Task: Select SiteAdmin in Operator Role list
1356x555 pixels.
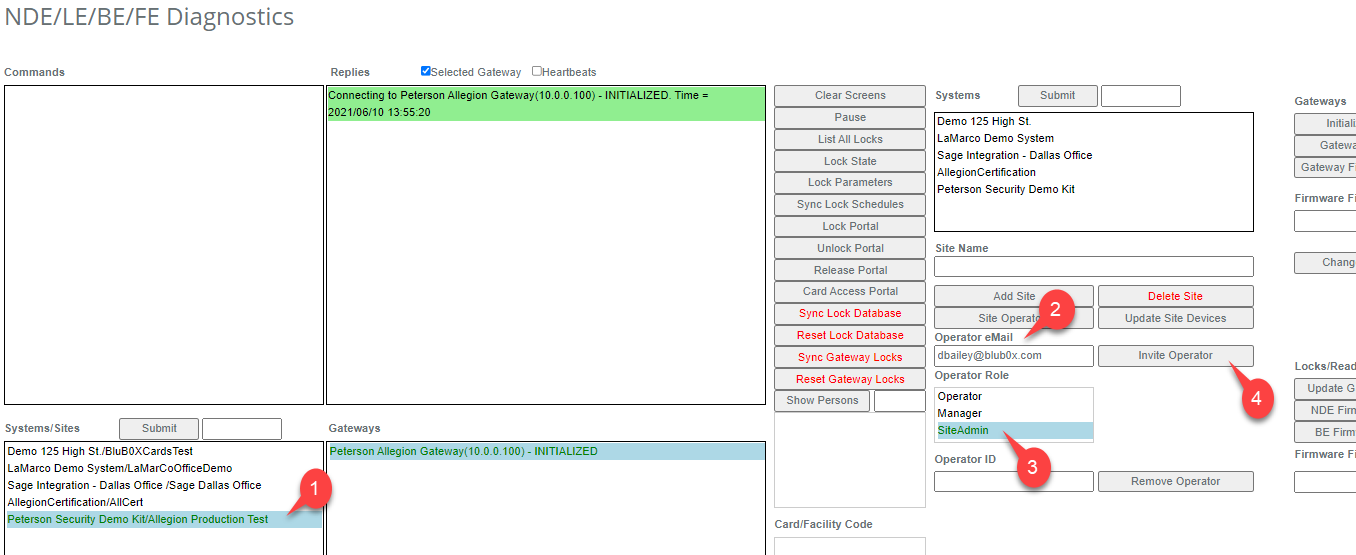Action: tap(963, 430)
